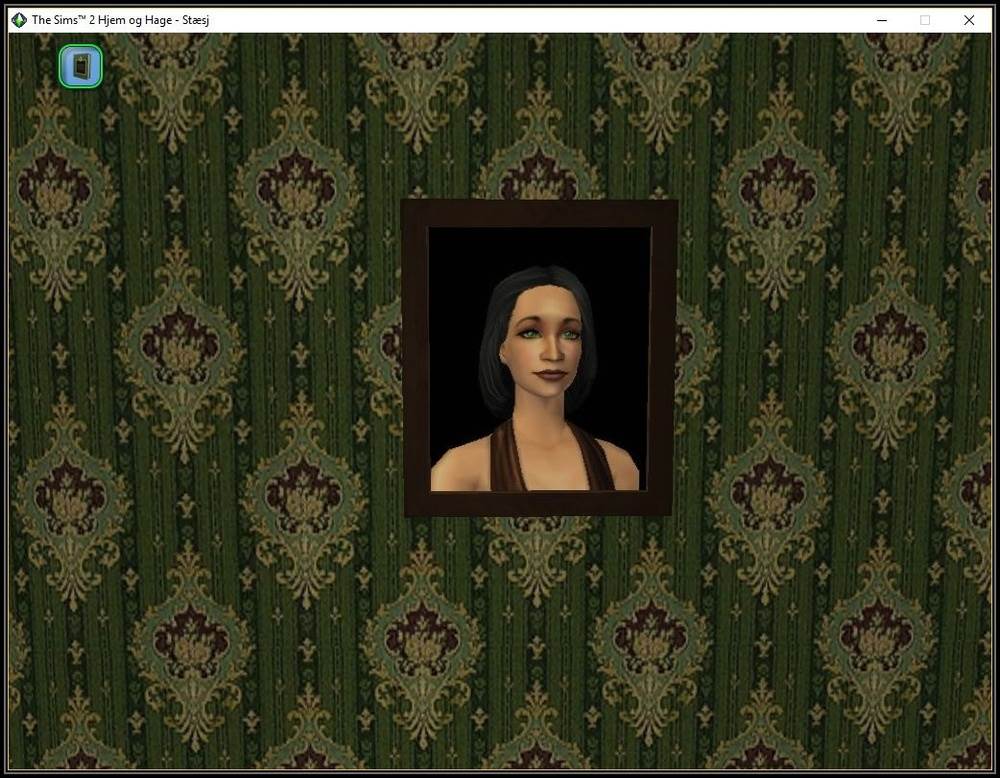Maximize the Sims 2 window
This screenshot has height=778, width=1000.
[925, 20]
